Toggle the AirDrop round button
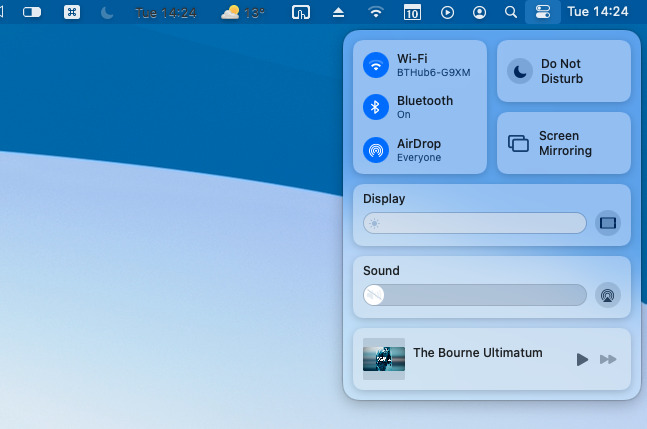Viewport: 647px width, 429px height. [376, 150]
